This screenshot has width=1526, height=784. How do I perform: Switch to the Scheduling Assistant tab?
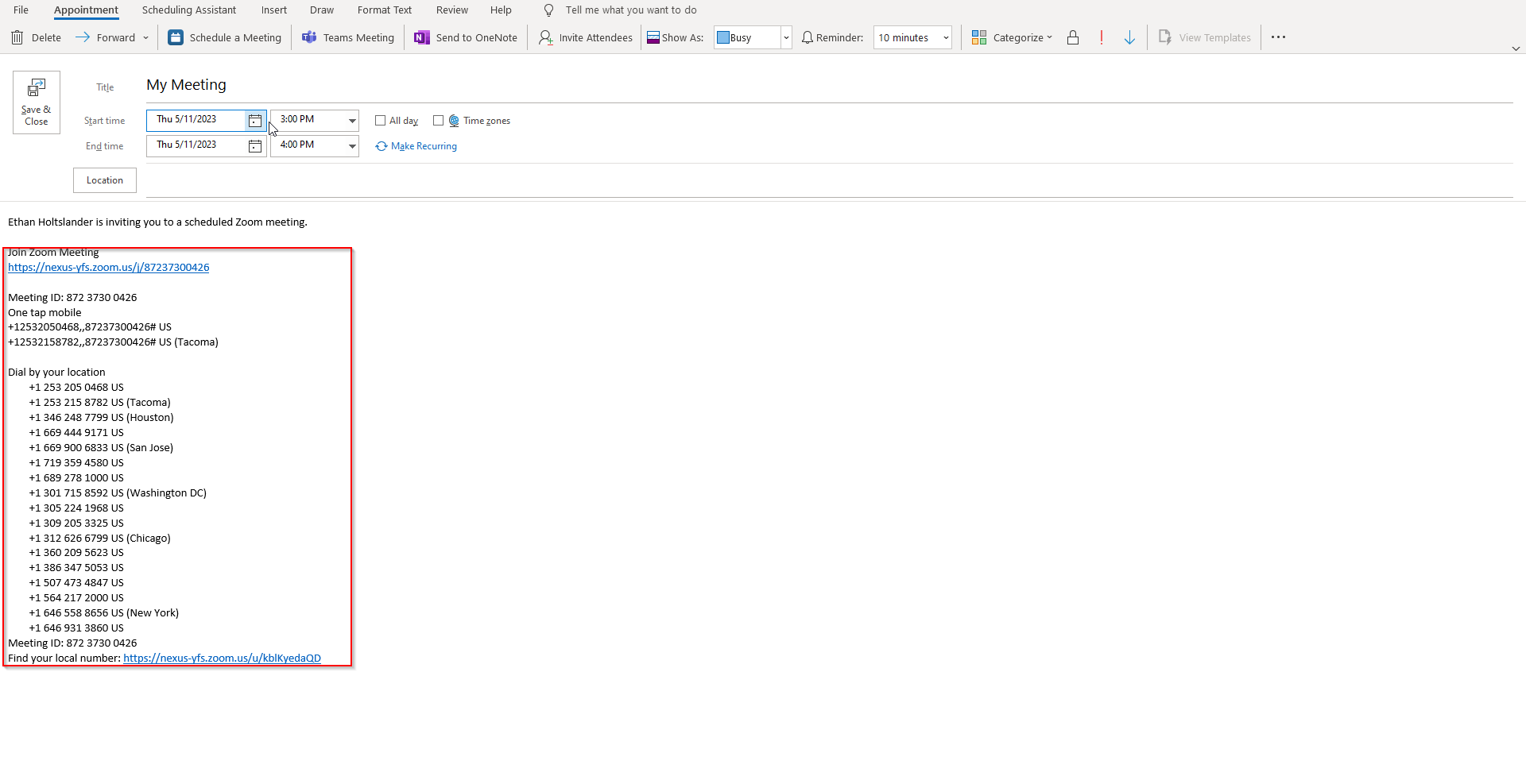(x=189, y=10)
